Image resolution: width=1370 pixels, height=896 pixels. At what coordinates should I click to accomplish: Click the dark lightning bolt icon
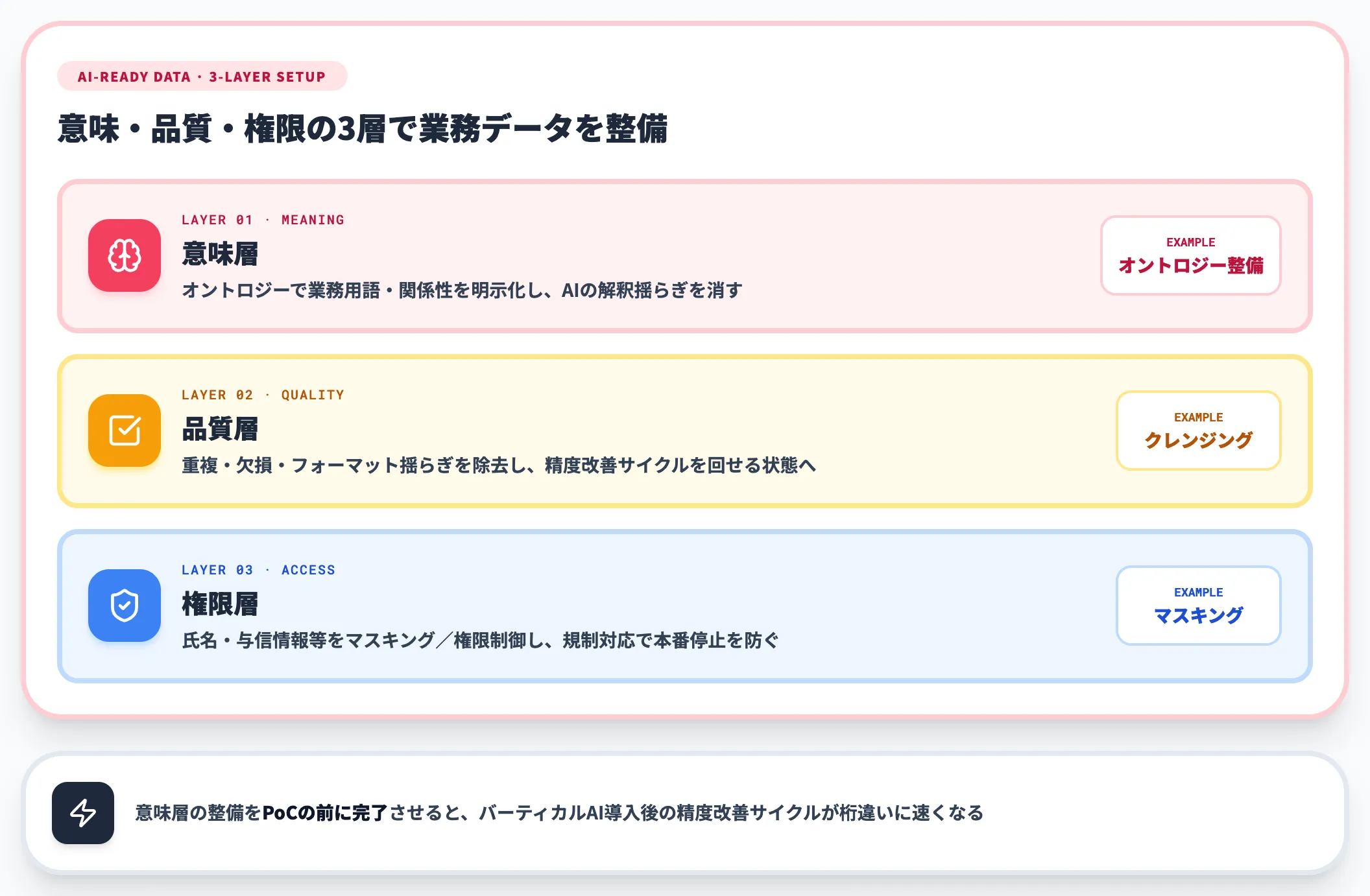[83, 813]
